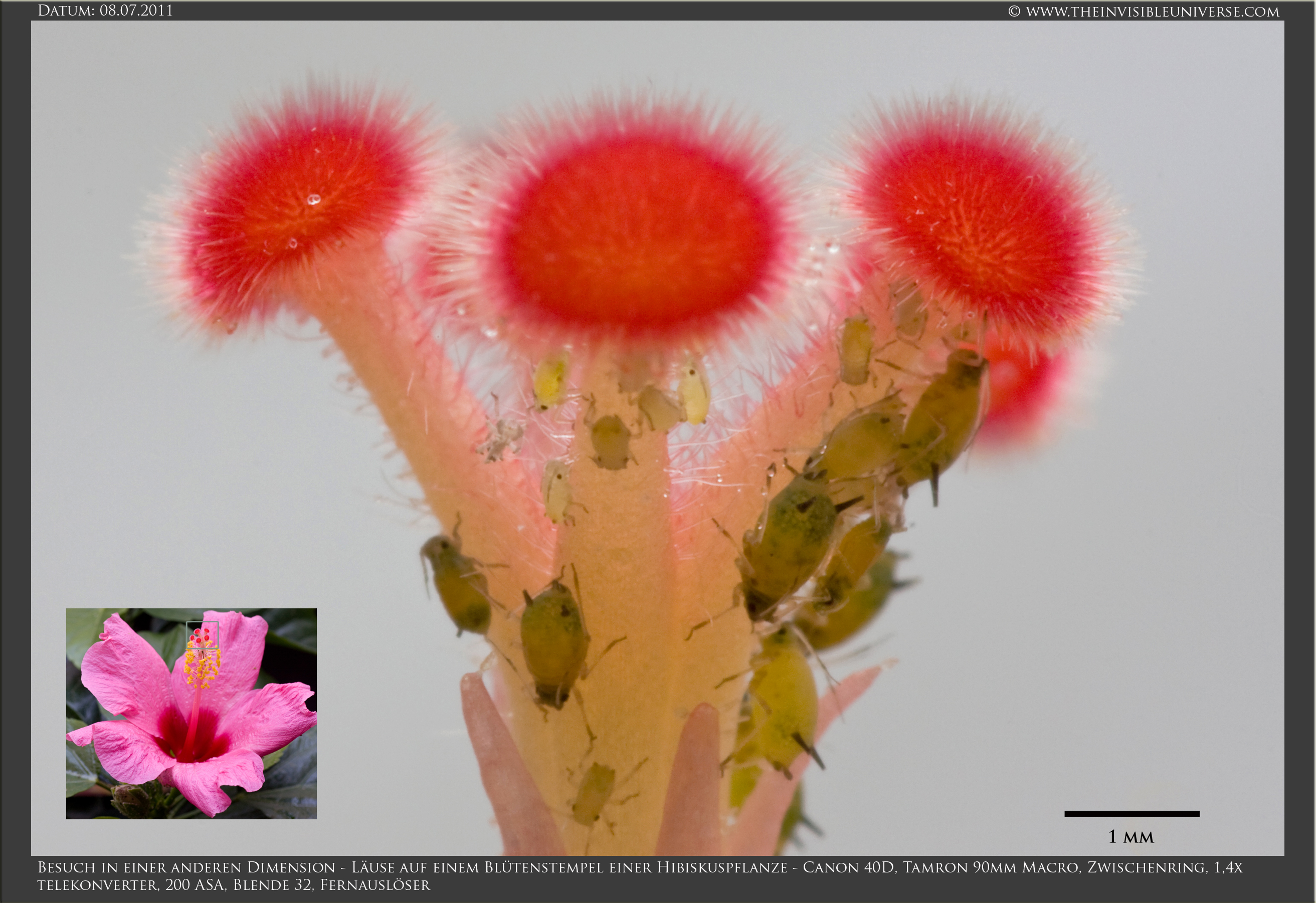Click the small selection rectangle inside the thumbnail
1316x903 pixels.
(202, 634)
